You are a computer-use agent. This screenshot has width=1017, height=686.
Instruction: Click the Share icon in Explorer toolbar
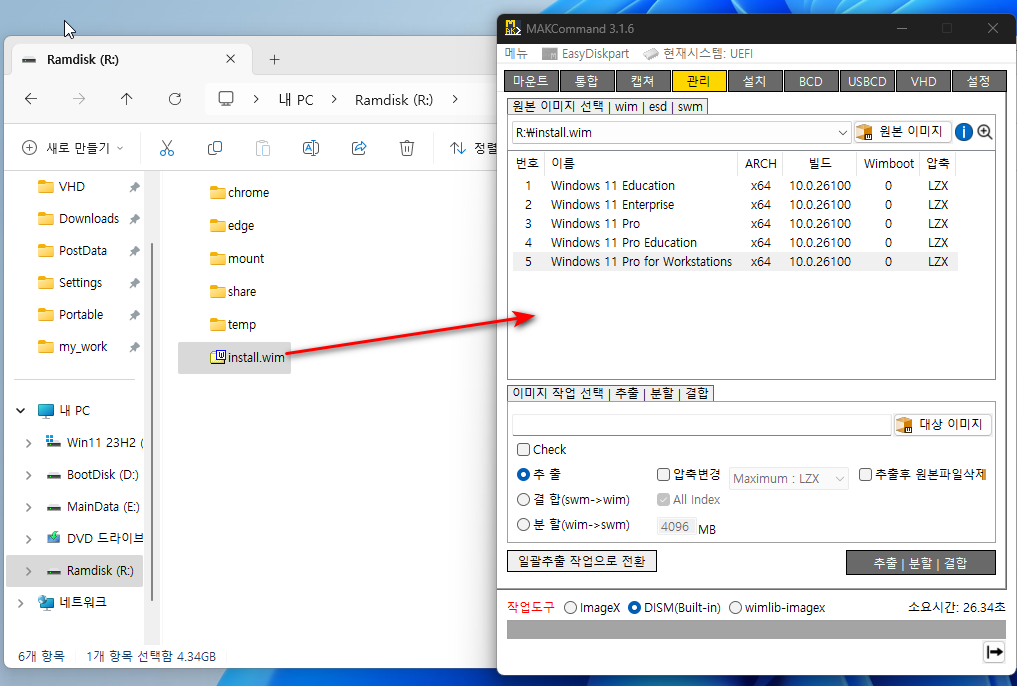359,148
